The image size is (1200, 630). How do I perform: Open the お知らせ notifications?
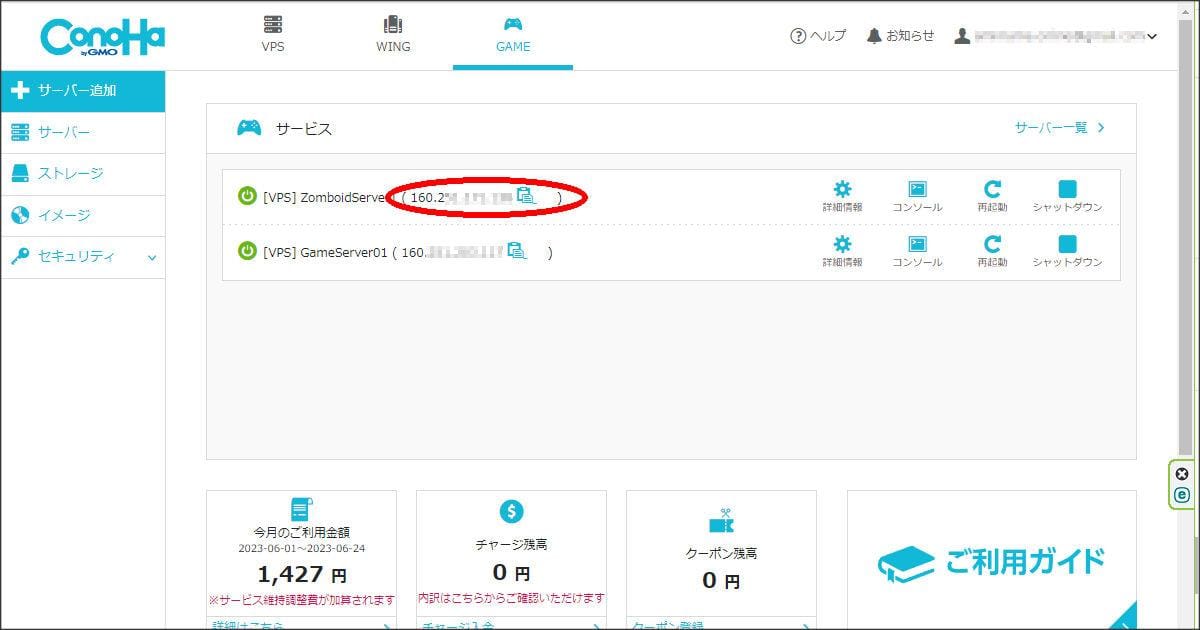[x=901, y=36]
